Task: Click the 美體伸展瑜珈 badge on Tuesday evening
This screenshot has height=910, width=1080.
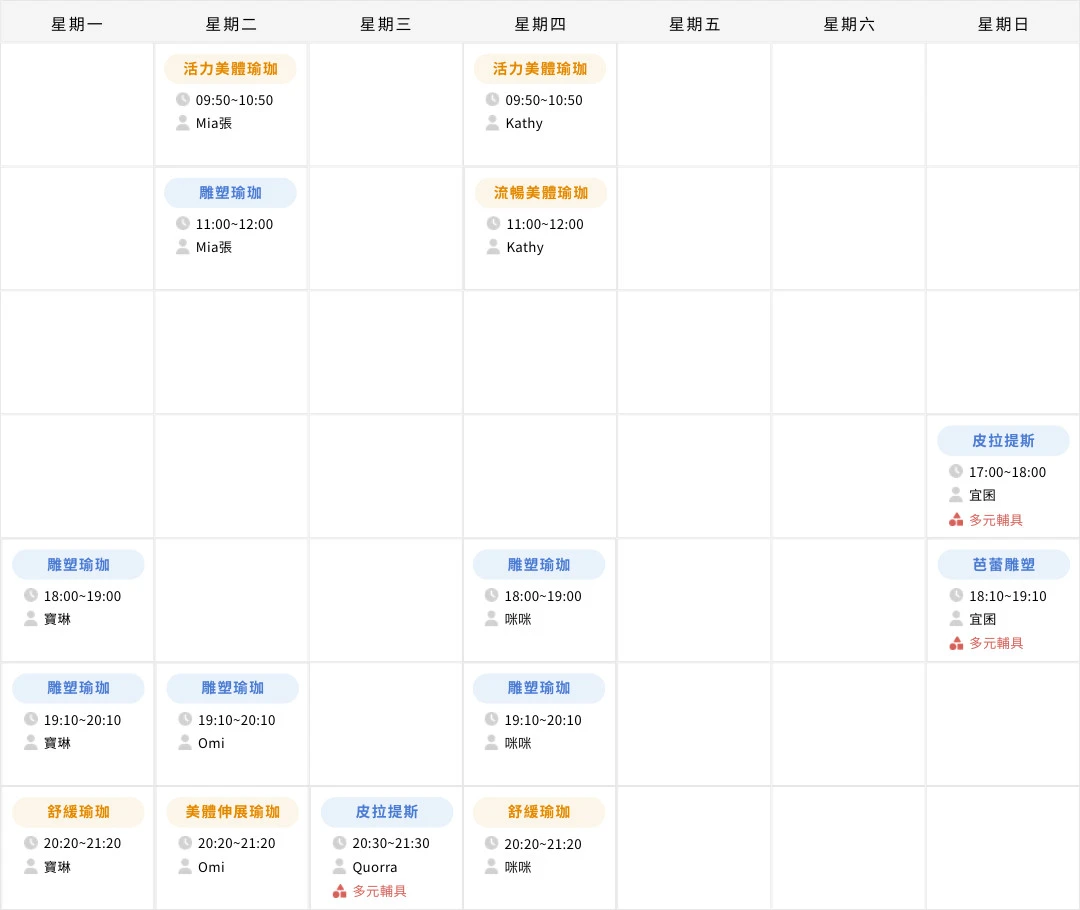Action: 231,812
